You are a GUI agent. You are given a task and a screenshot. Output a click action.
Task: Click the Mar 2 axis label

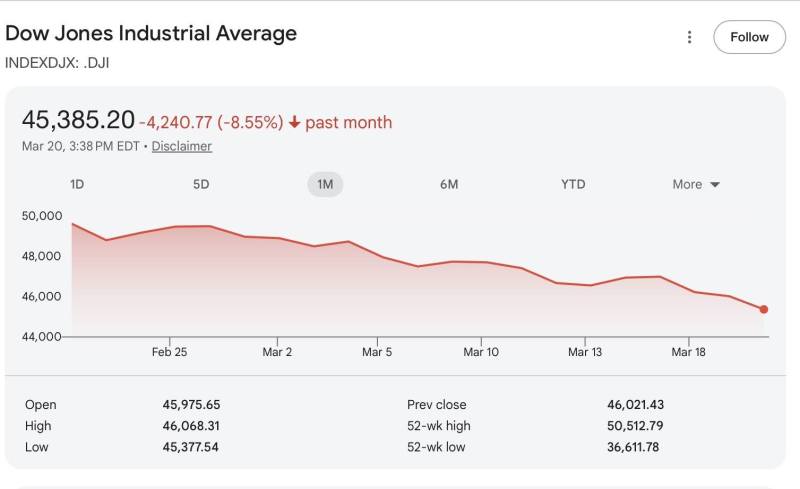(x=277, y=352)
